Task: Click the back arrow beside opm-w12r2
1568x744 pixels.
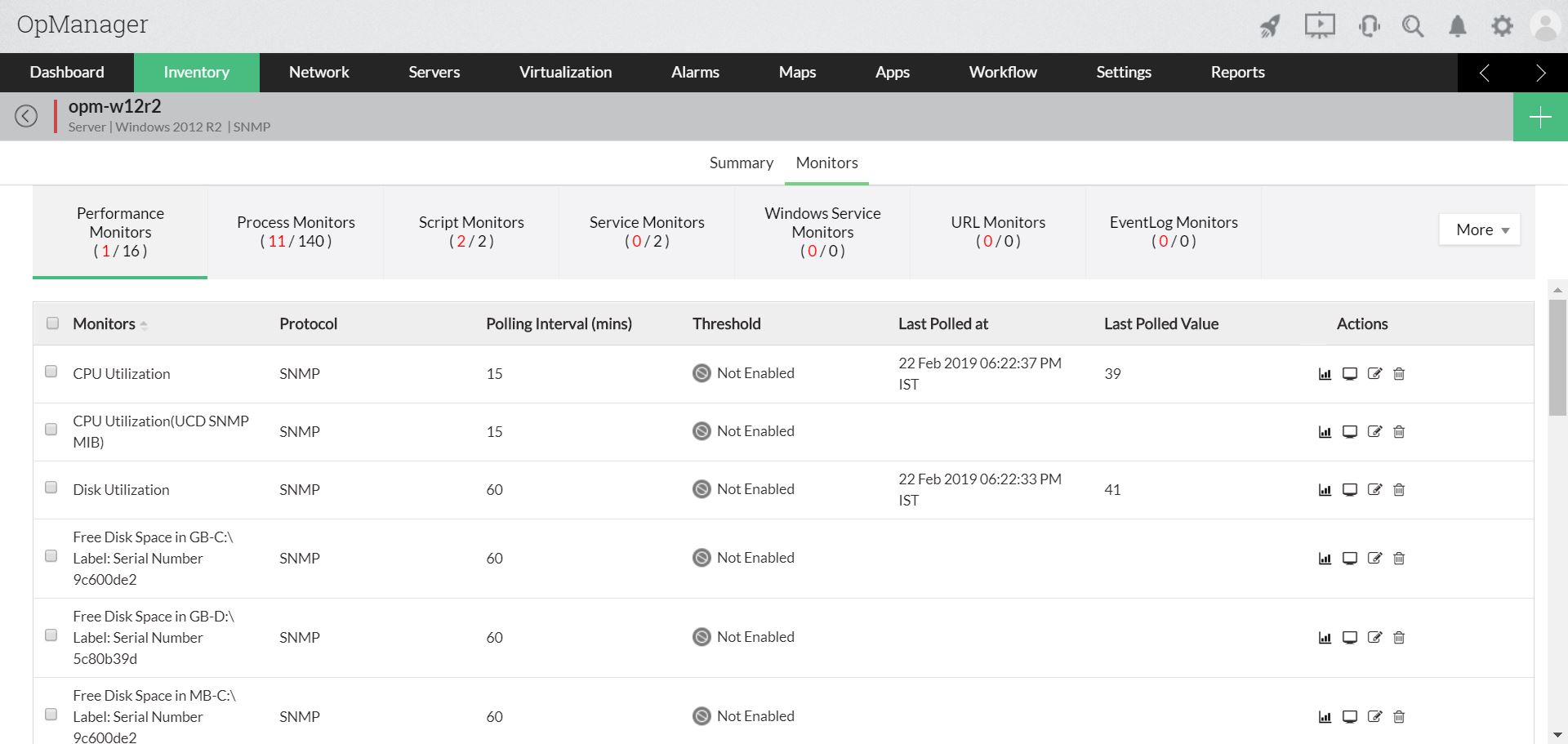Action: click(26, 116)
